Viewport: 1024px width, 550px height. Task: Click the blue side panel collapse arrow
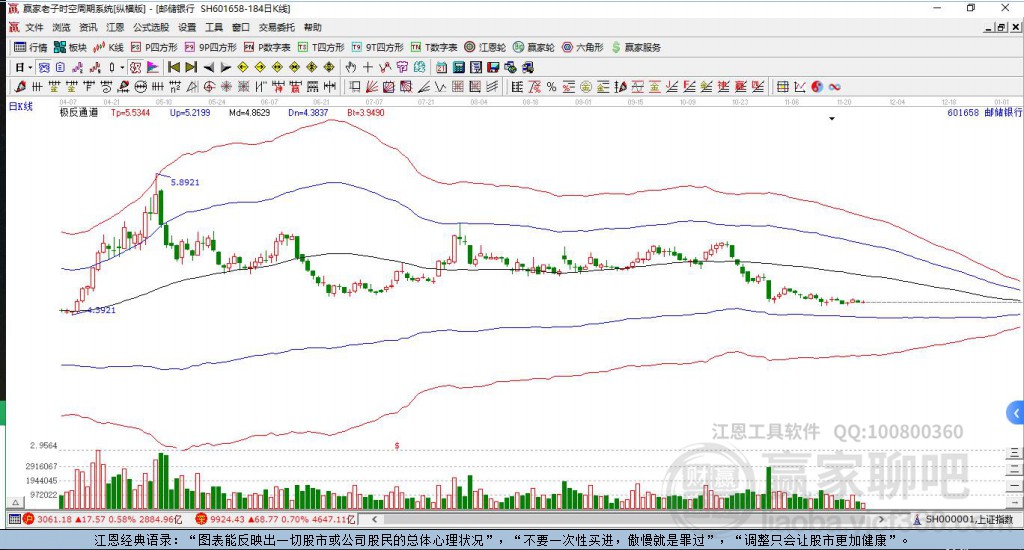click(x=1015, y=413)
